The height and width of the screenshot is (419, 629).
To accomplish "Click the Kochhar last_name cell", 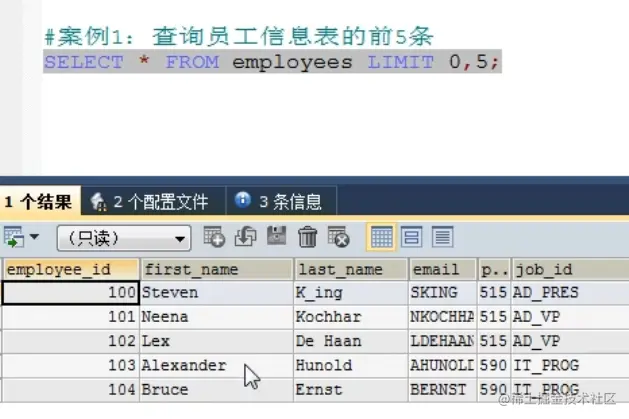I will (x=351, y=317).
